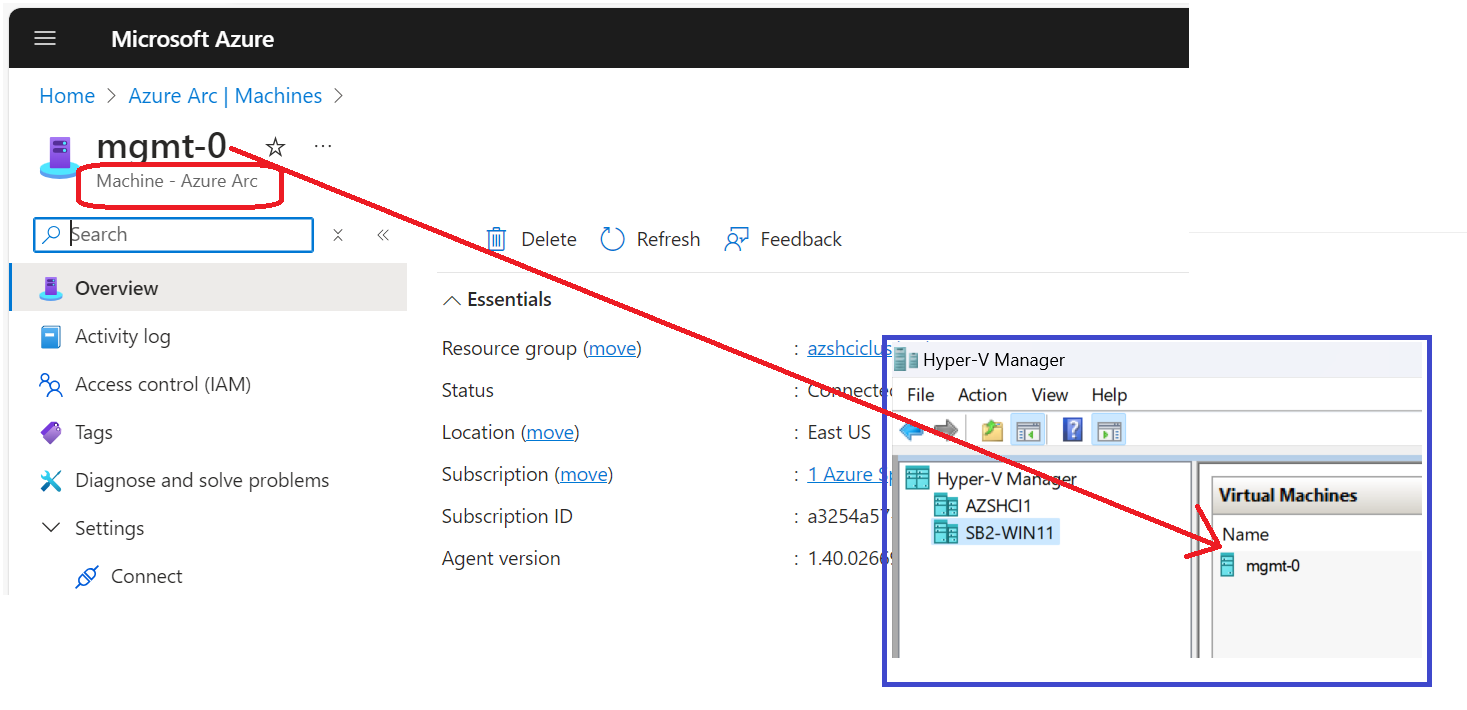Open the Hyper-V View menu
Viewport: 1467px width, 710px height.
[x=1049, y=394]
